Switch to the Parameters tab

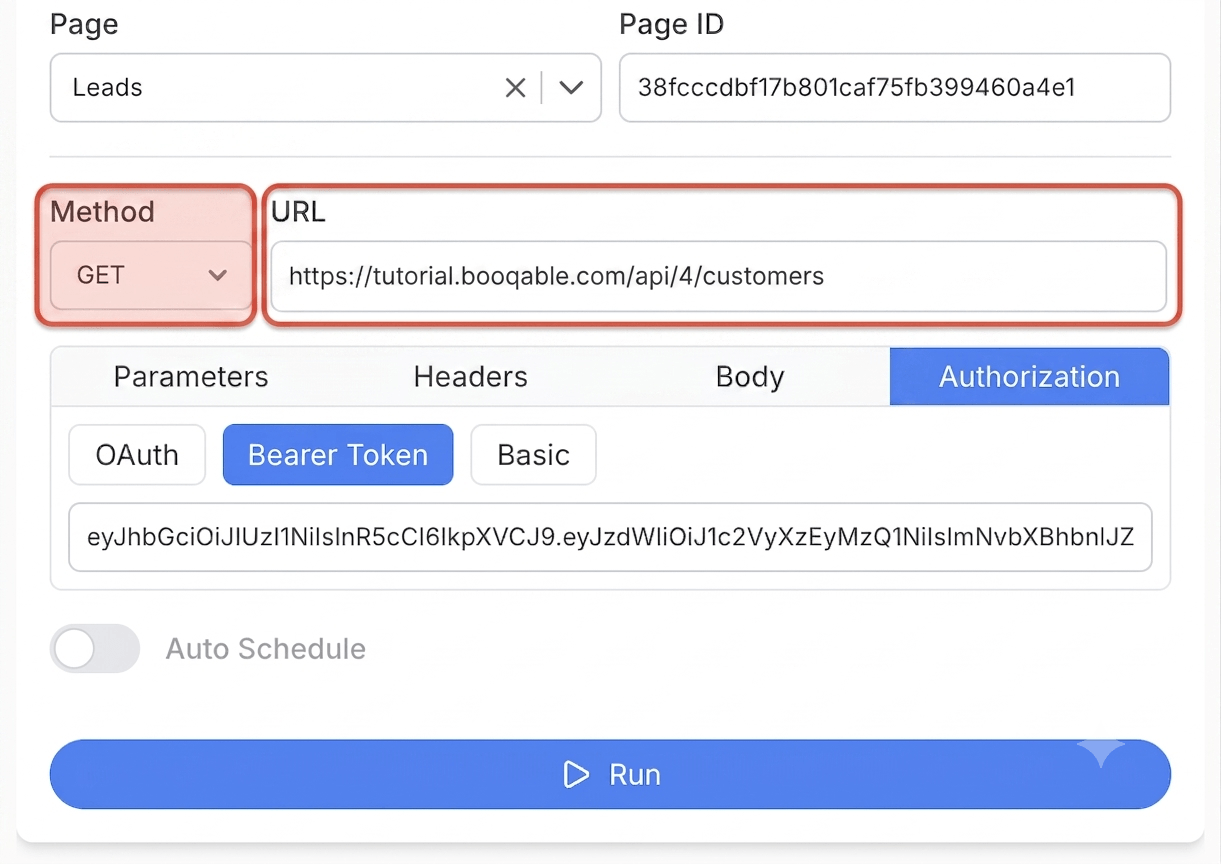(x=191, y=377)
